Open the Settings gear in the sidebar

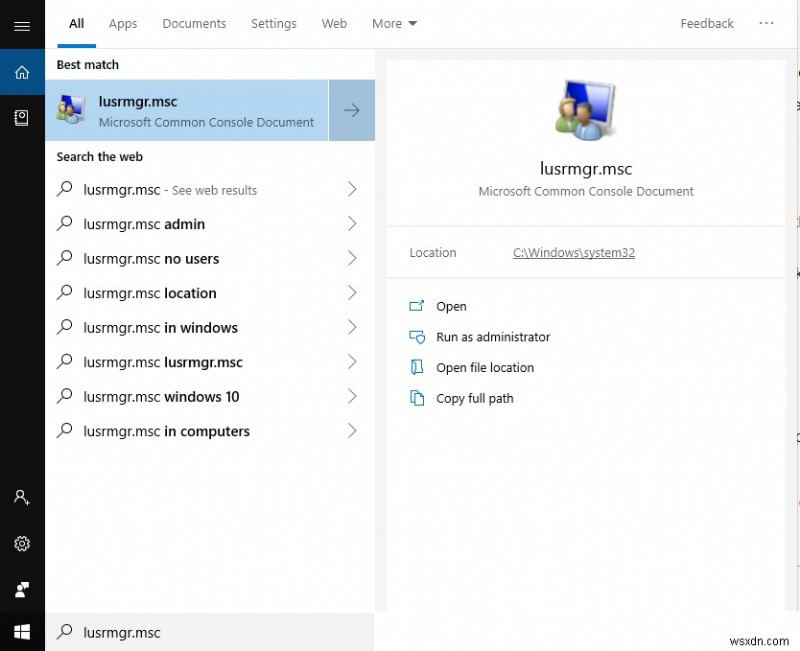coord(22,544)
